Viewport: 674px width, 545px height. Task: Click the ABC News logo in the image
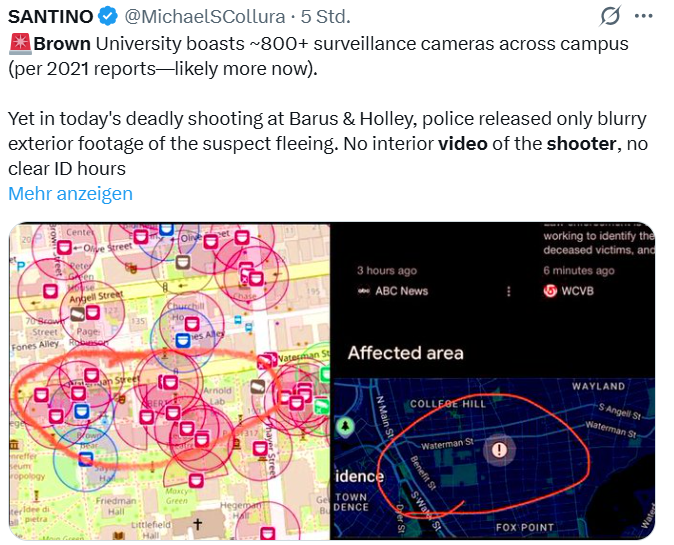[x=364, y=291]
